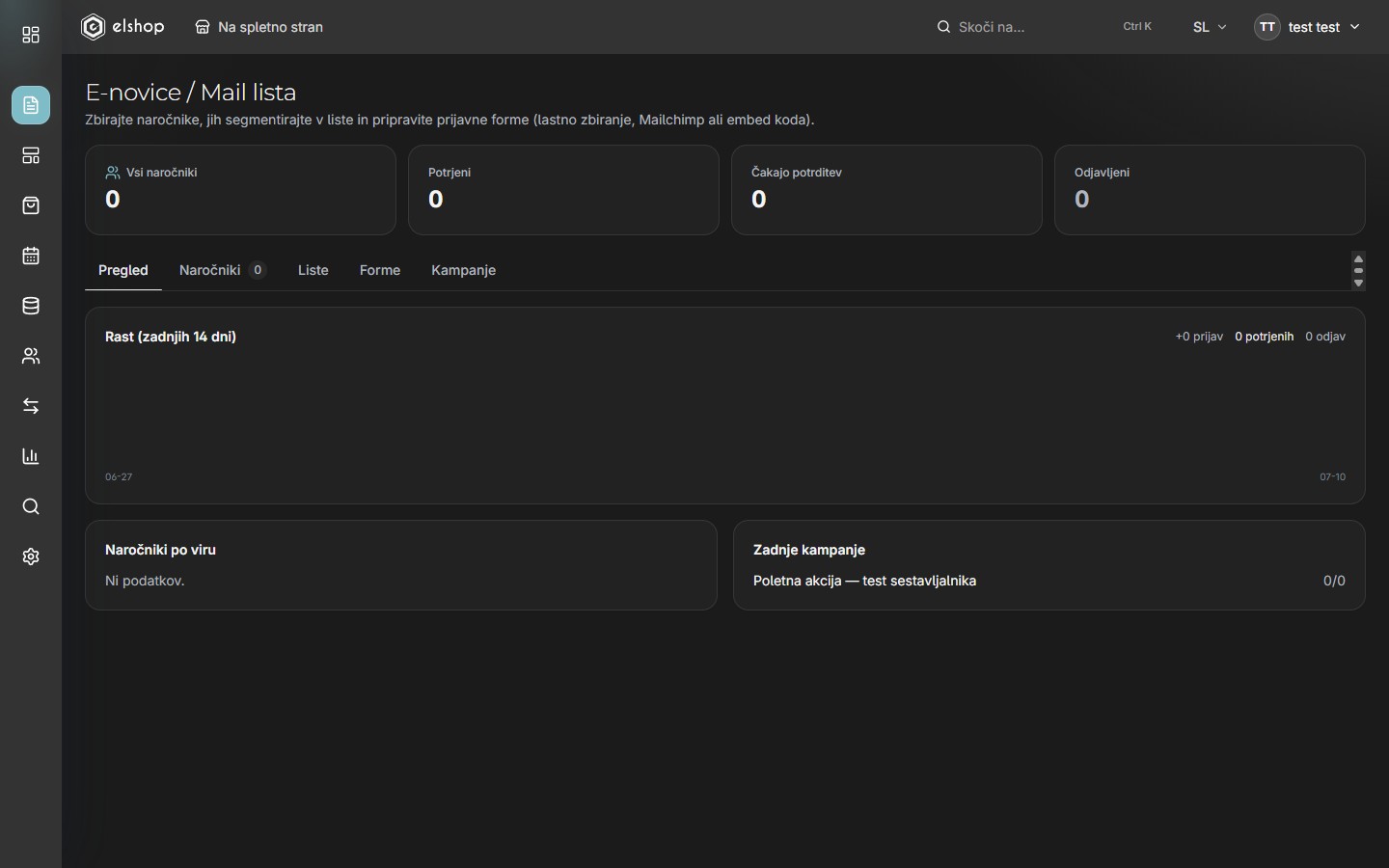Click the 0/0 campaign count

pyautogui.click(x=1334, y=581)
